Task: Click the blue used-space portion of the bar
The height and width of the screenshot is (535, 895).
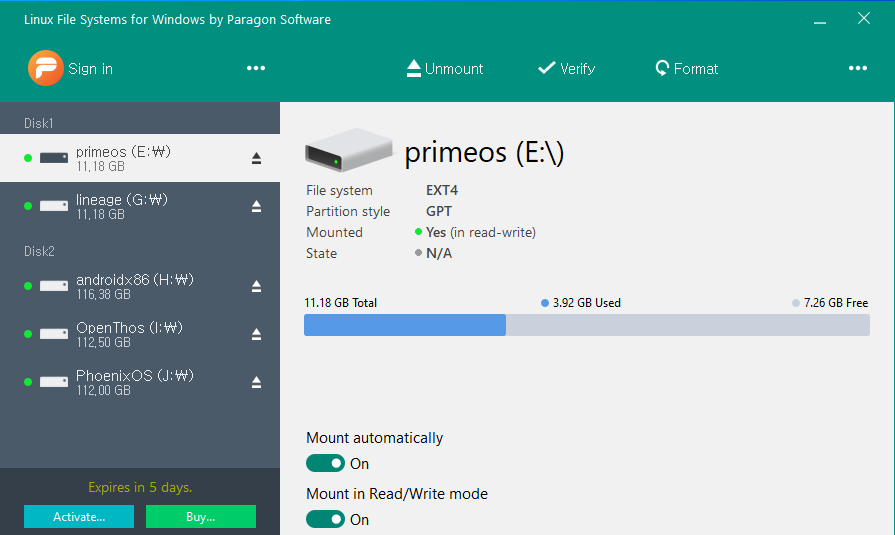Action: coord(405,325)
